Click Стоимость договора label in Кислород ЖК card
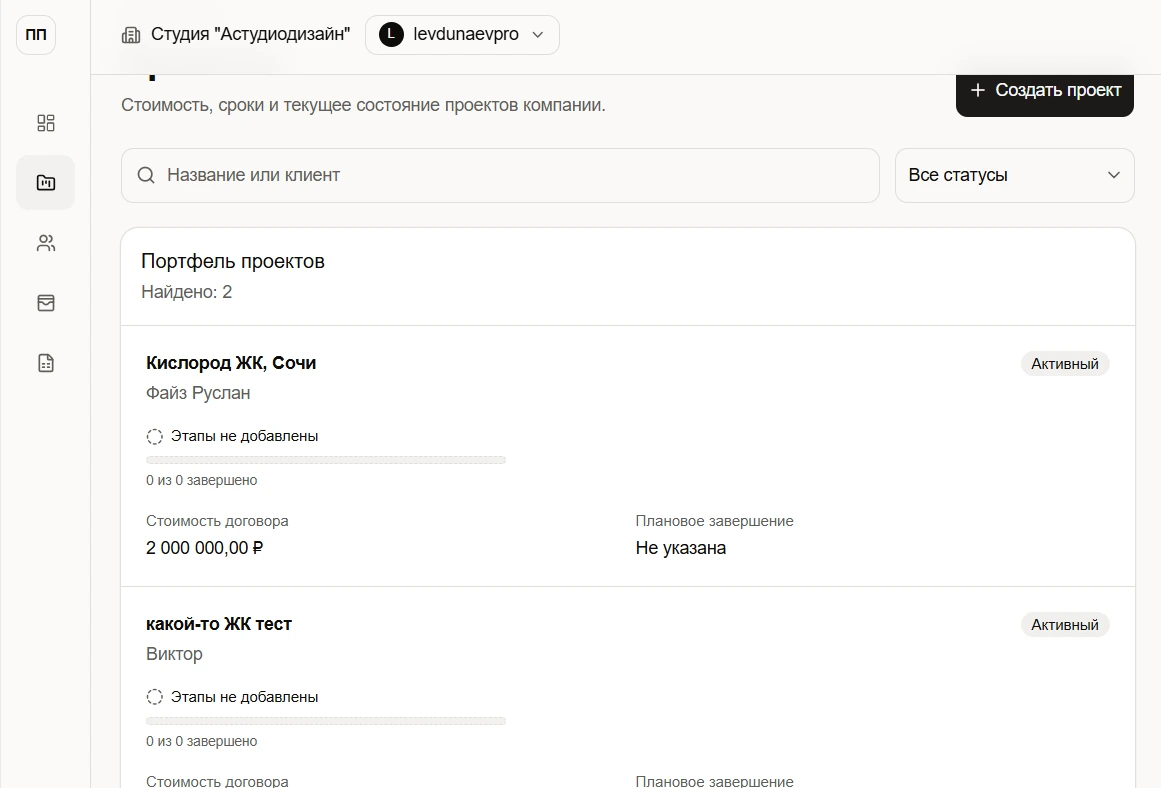This screenshot has width=1161, height=788. tap(217, 521)
